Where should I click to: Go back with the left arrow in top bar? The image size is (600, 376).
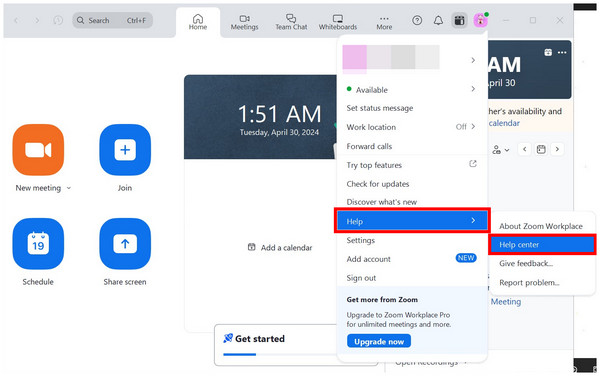(16, 20)
